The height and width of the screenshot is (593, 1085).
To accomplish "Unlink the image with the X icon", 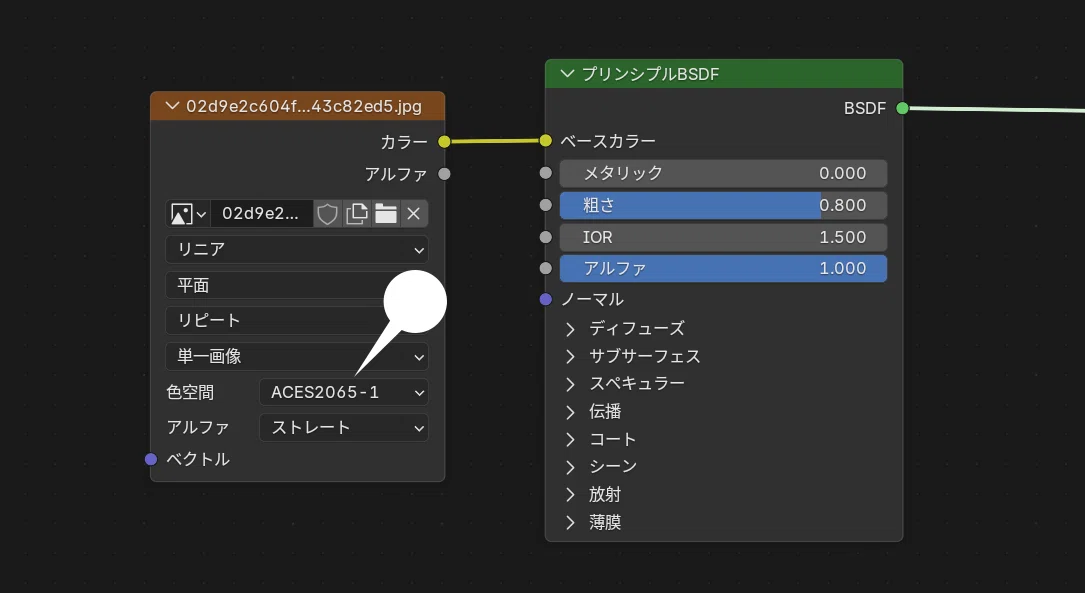I will pos(414,214).
